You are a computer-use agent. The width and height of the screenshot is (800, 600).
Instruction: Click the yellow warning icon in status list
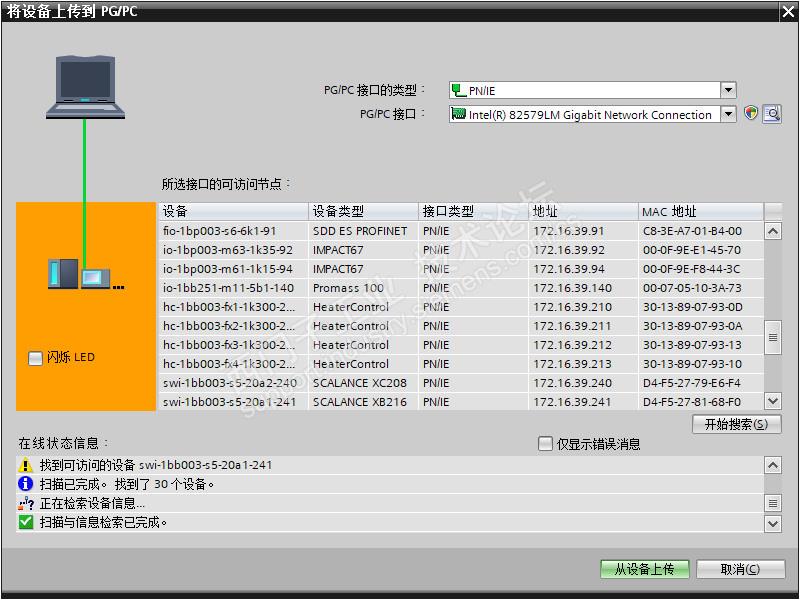[25, 465]
